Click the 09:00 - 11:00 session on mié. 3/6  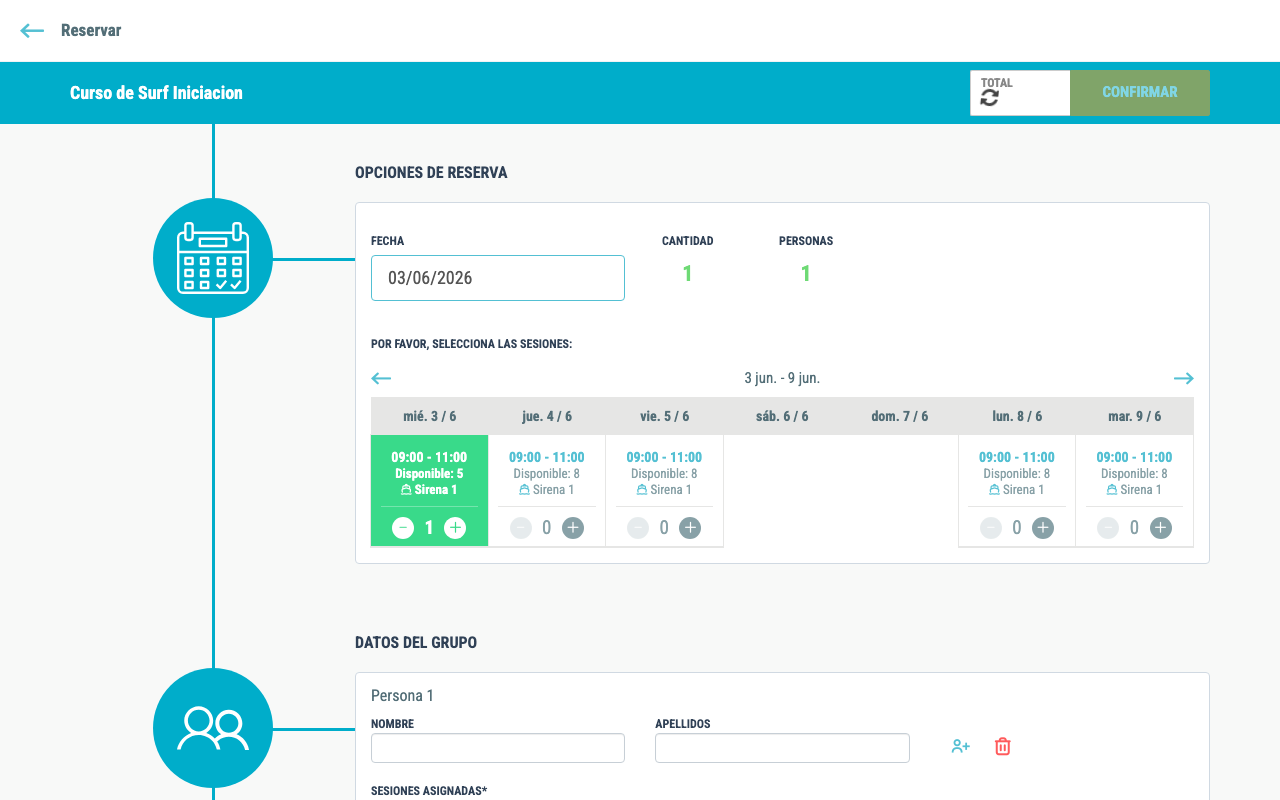pyautogui.click(x=429, y=457)
